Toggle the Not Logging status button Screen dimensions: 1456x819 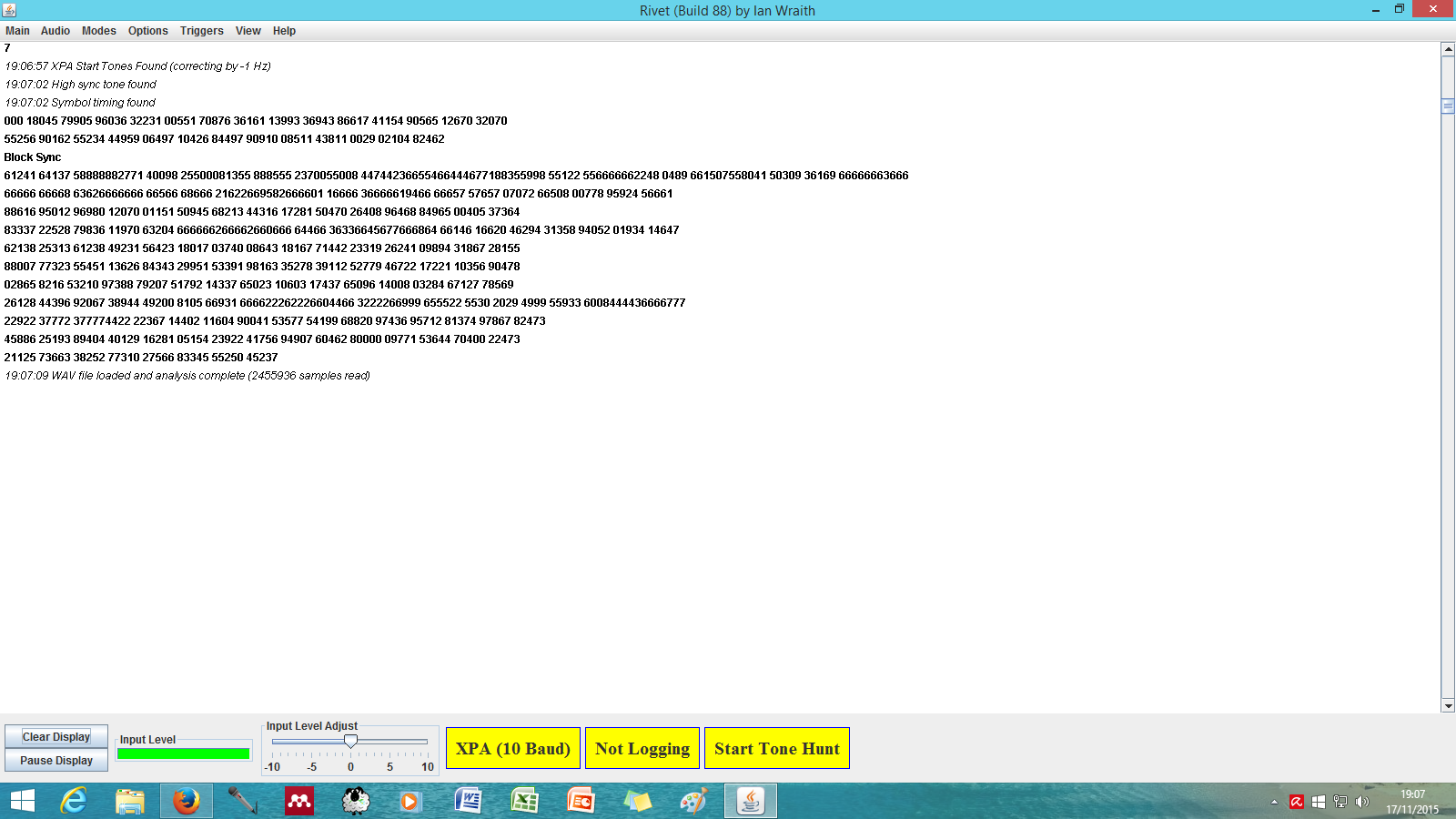click(x=642, y=748)
